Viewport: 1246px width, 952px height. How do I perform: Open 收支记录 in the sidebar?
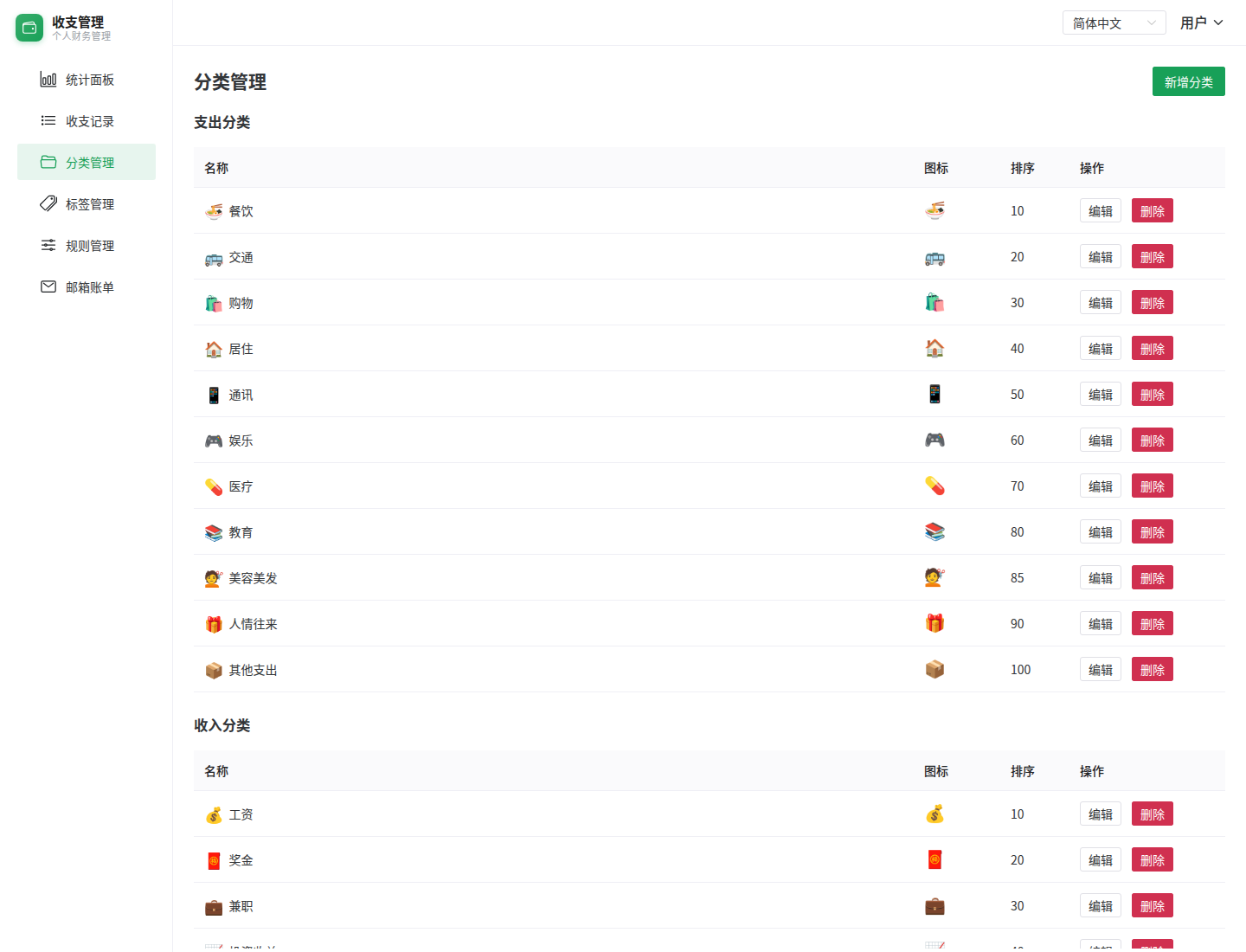[x=87, y=121]
